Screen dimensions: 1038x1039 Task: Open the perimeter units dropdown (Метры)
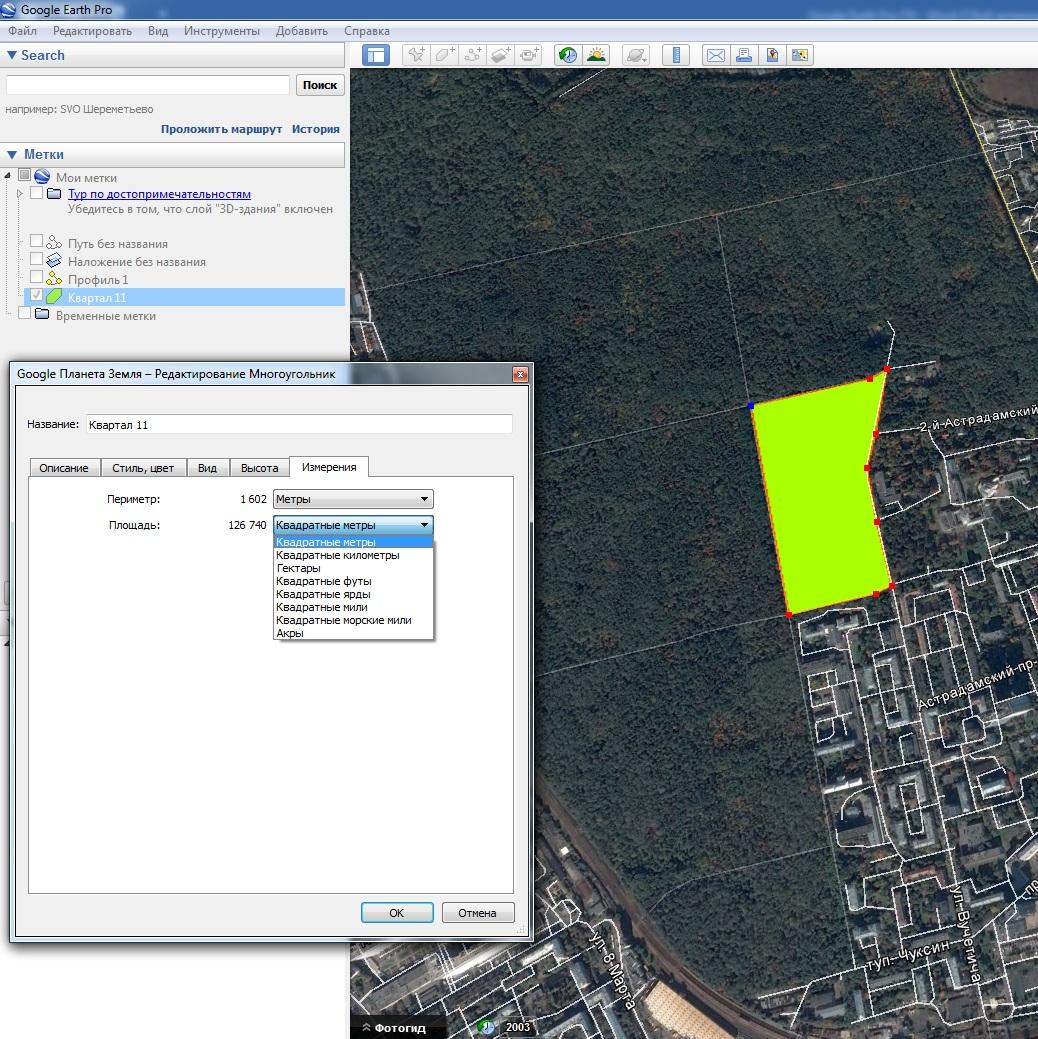[353, 499]
